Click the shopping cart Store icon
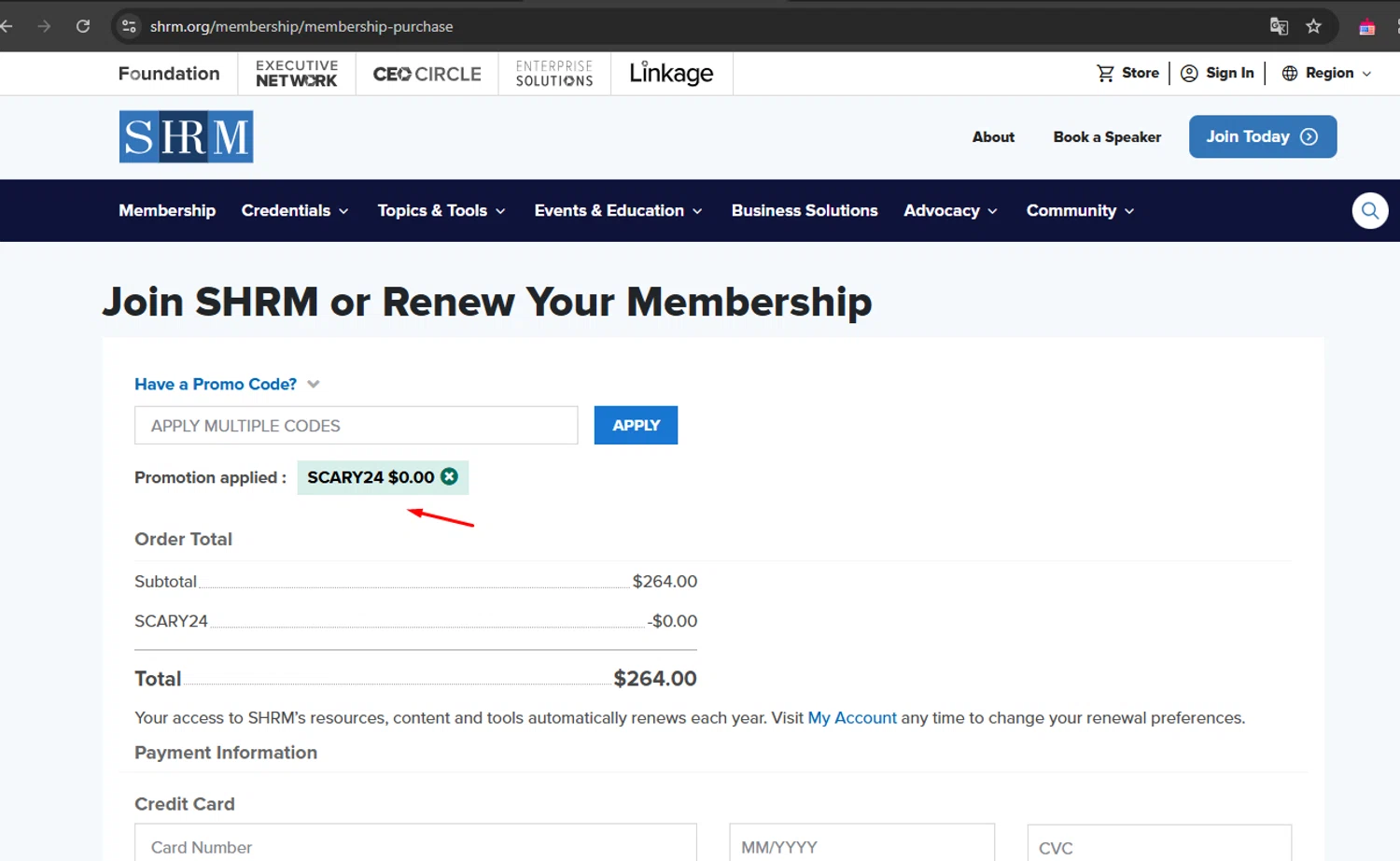This screenshot has height=861, width=1400. coord(1106,73)
